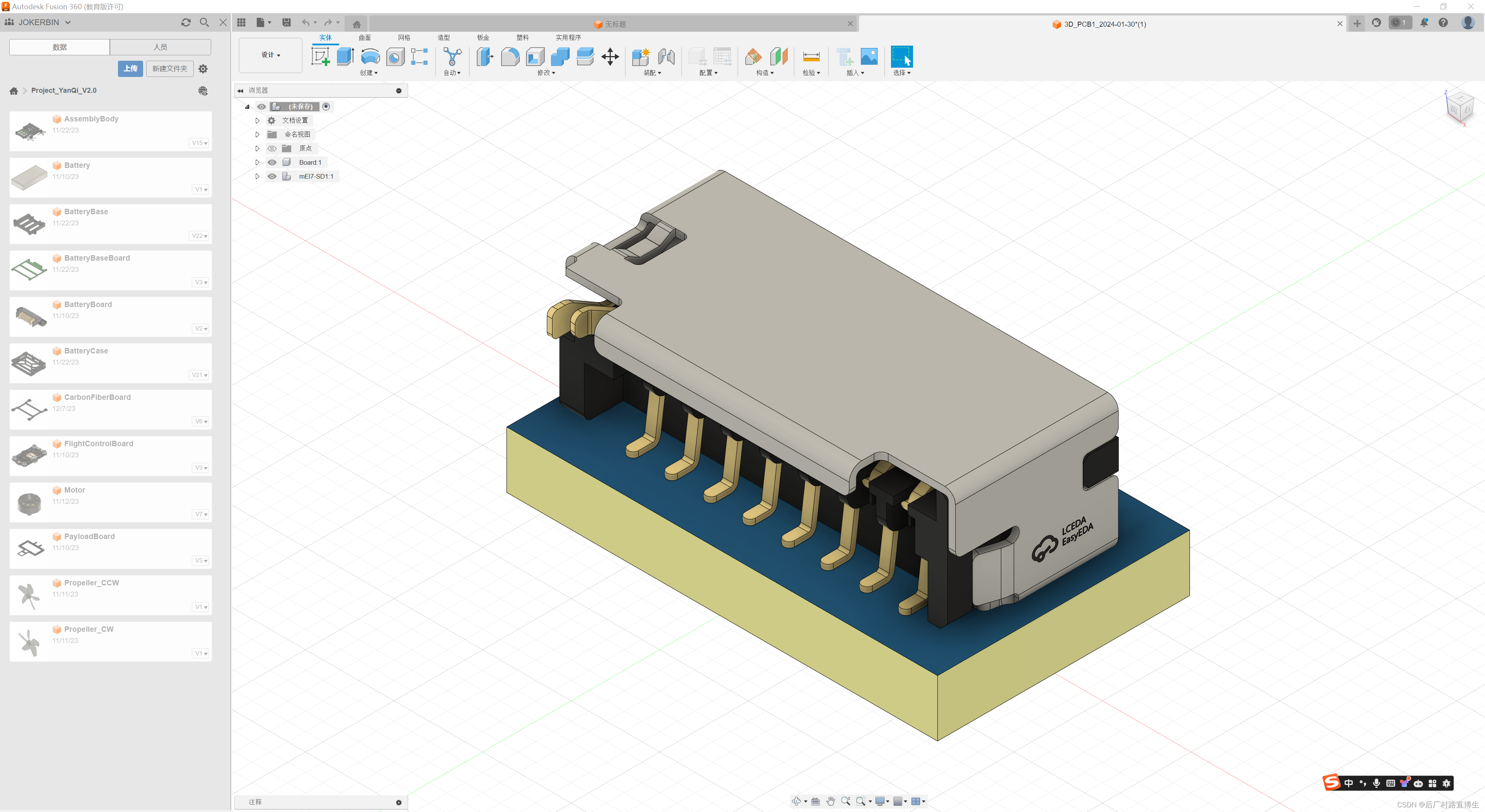
Task: Click the Insert Canvas image icon
Action: point(869,56)
